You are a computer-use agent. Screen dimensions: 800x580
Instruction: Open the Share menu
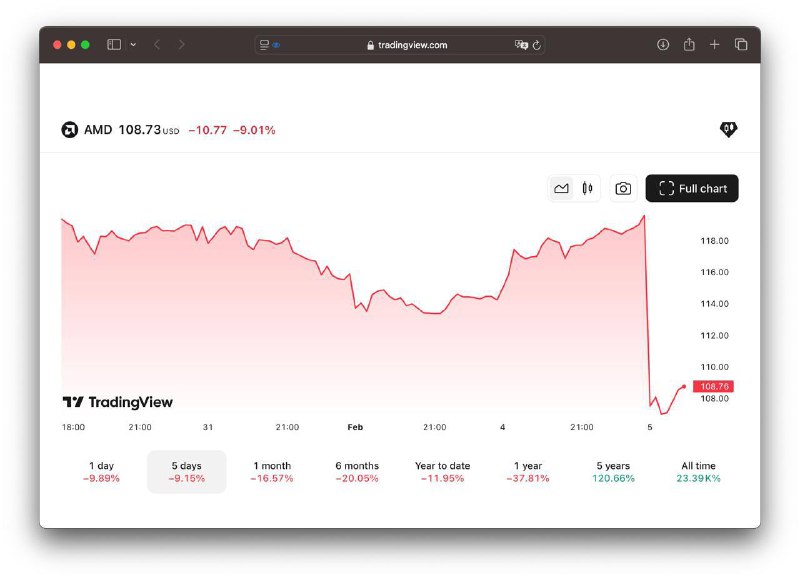[689, 44]
